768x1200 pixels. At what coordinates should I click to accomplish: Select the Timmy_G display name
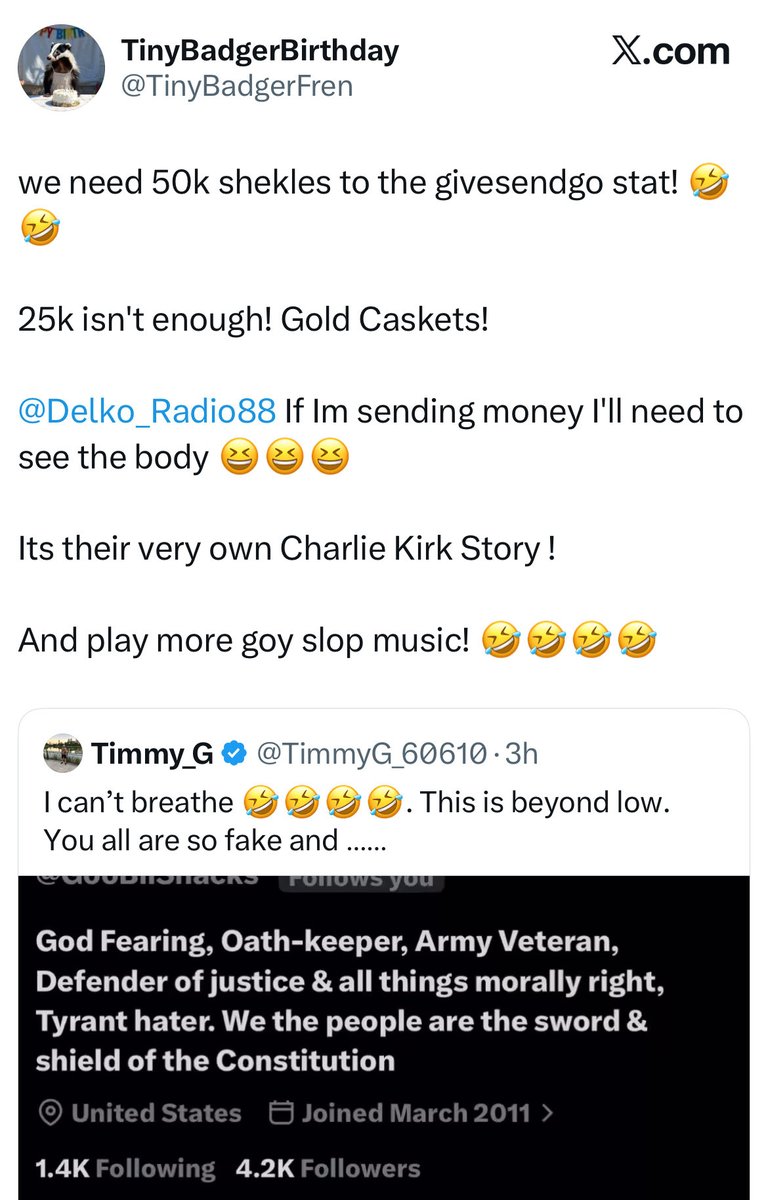click(x=153, y=754)
